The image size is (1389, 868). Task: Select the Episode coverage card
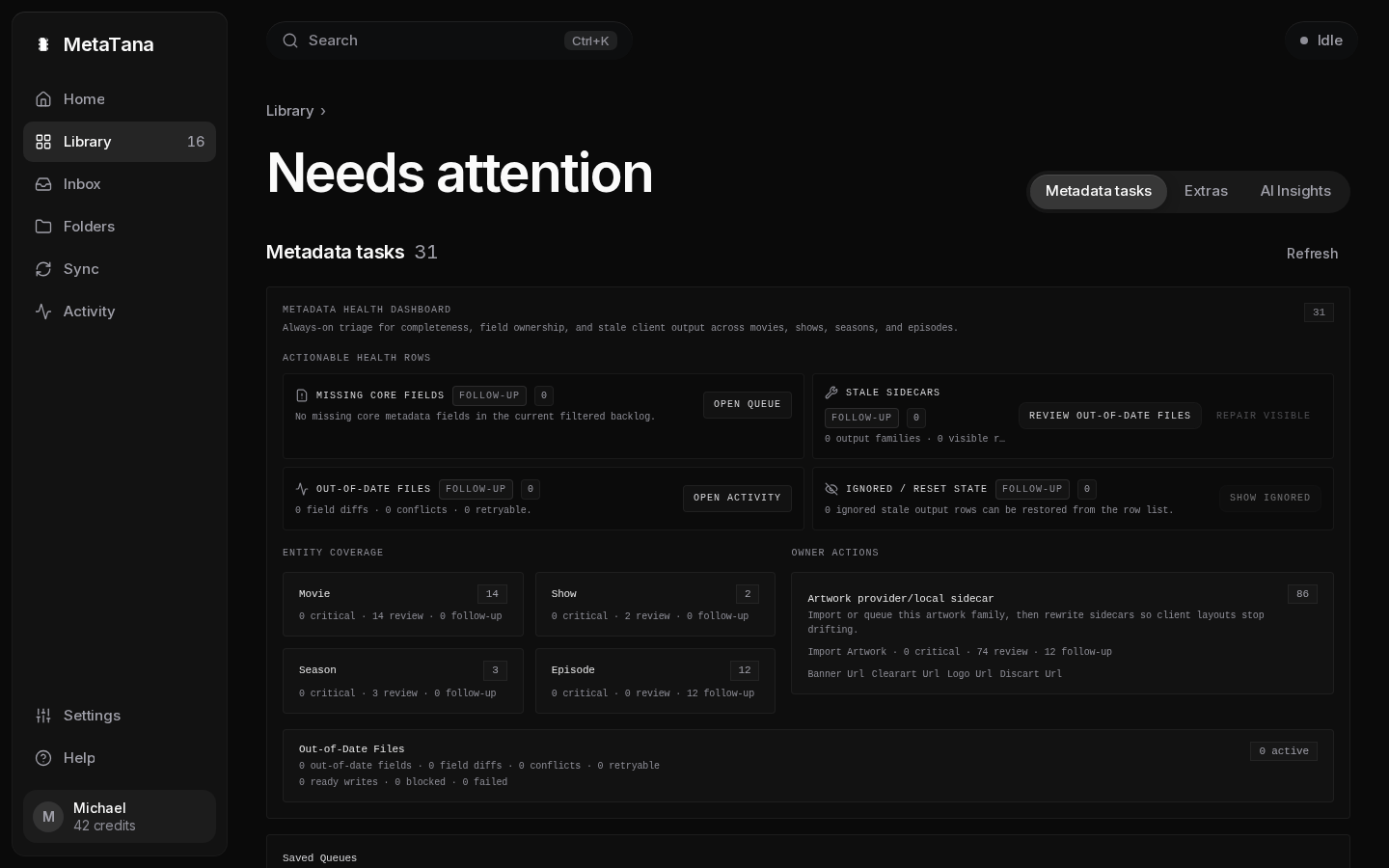pyautogui.click(x=655, y=681)
